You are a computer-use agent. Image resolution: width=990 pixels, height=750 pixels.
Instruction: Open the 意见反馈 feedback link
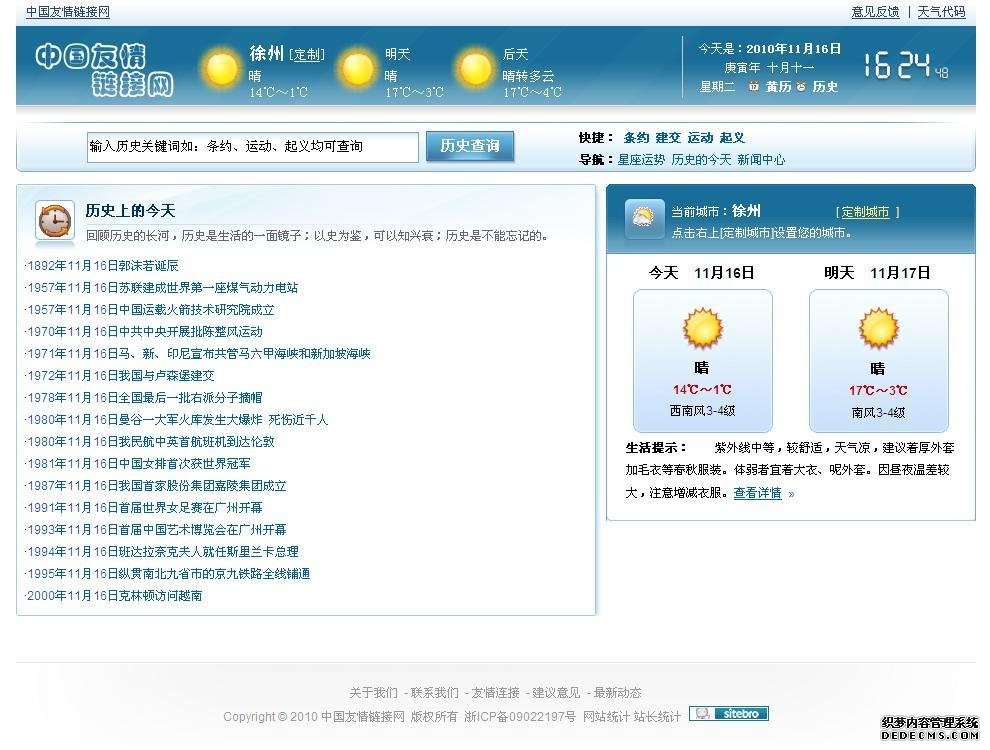[876, 12]
